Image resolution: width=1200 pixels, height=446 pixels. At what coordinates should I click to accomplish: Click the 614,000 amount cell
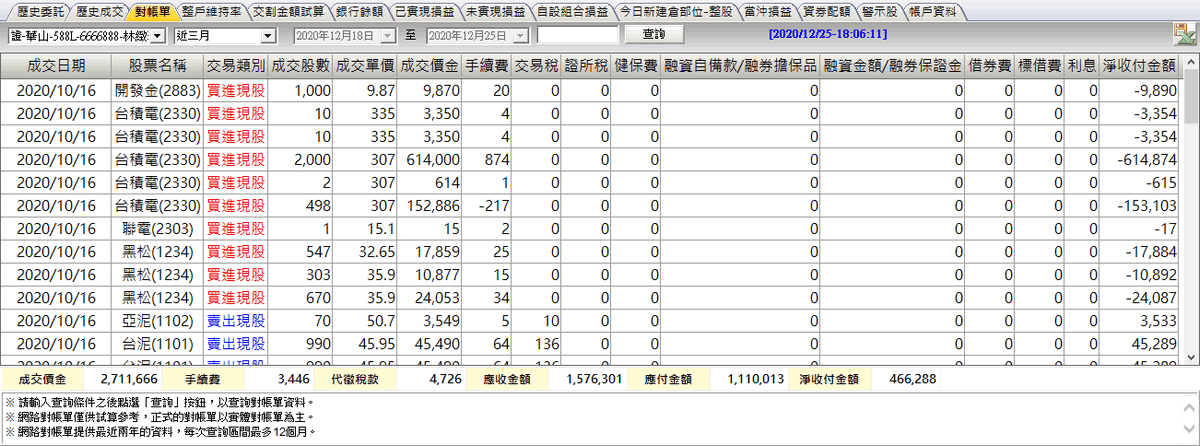[430, 158]
